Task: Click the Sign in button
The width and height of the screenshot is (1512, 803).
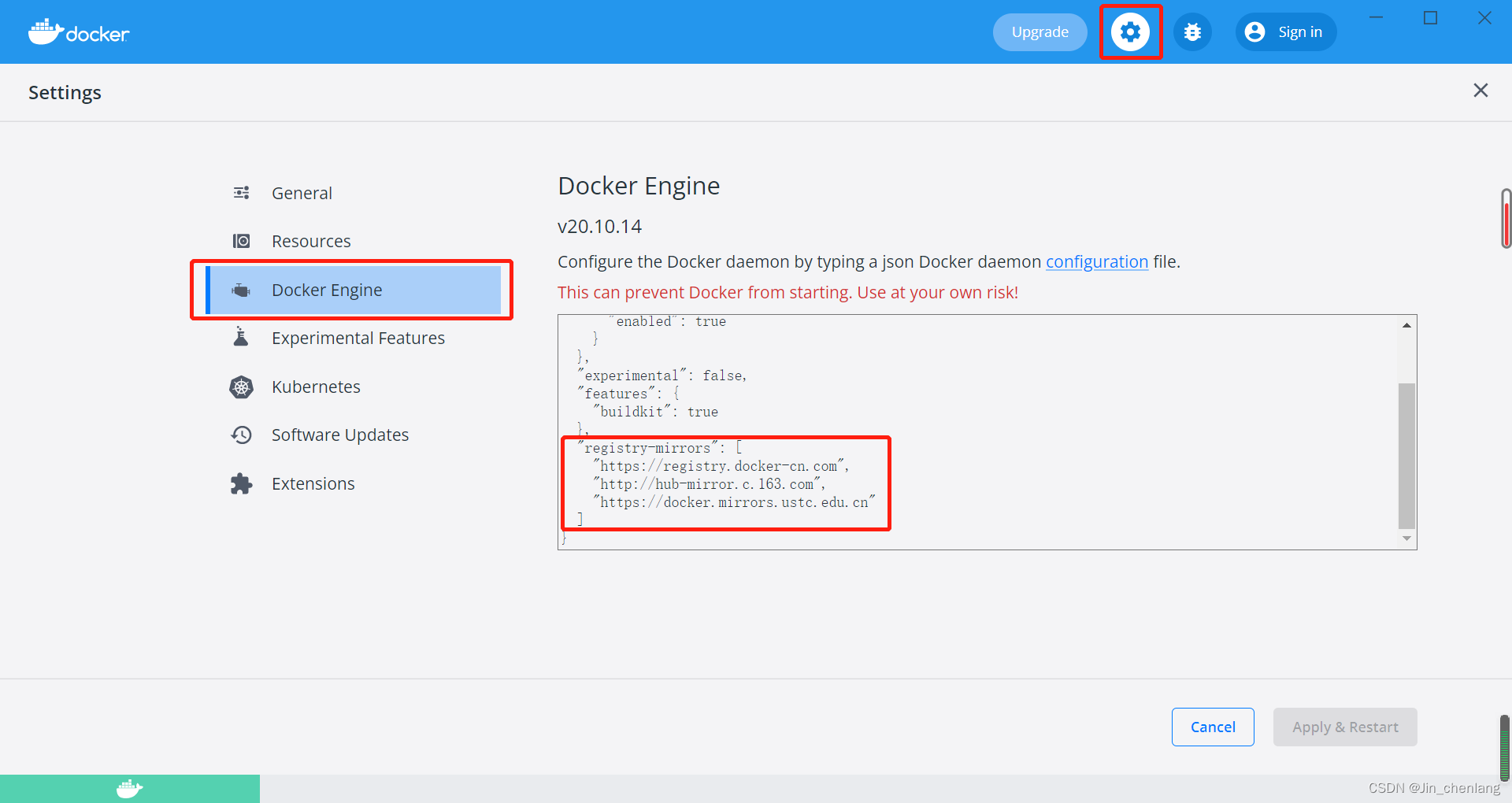Action: [1286, 32]
